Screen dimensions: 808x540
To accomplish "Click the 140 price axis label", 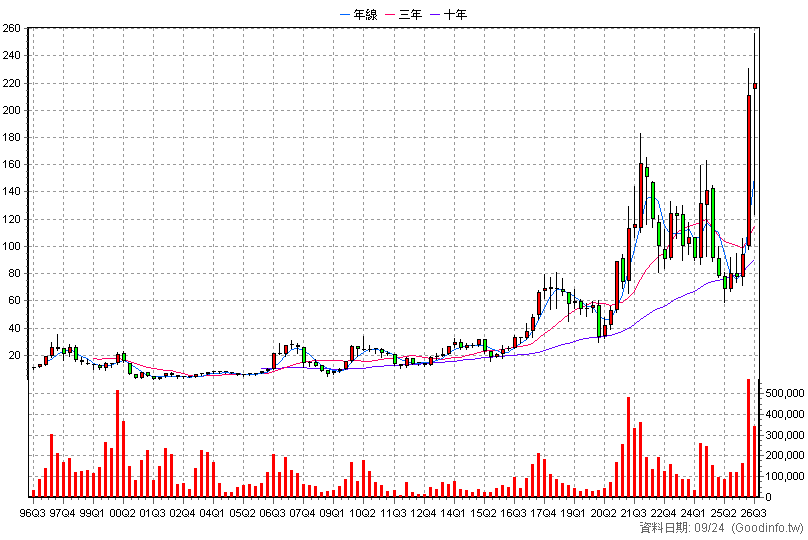I will 11,192.
